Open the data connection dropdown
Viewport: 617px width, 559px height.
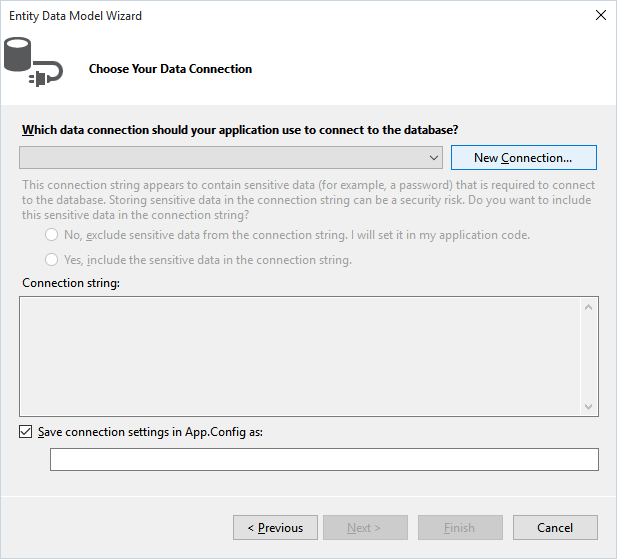click(x=231, y=158)
